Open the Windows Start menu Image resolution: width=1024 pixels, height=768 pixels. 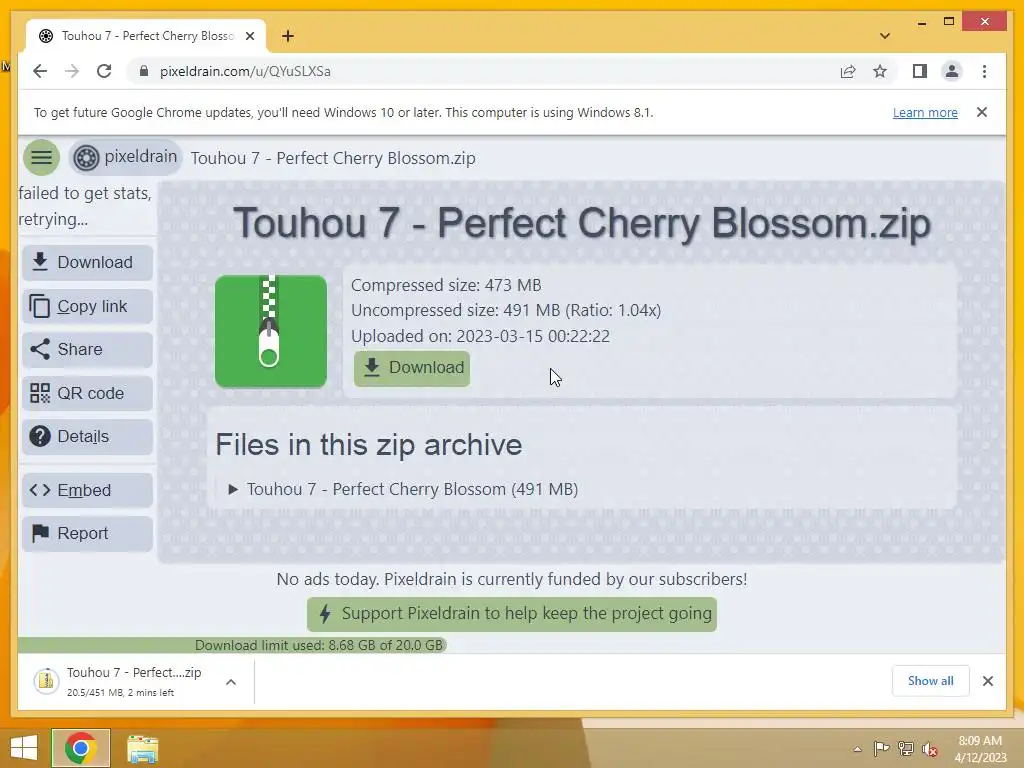(24, 748)
